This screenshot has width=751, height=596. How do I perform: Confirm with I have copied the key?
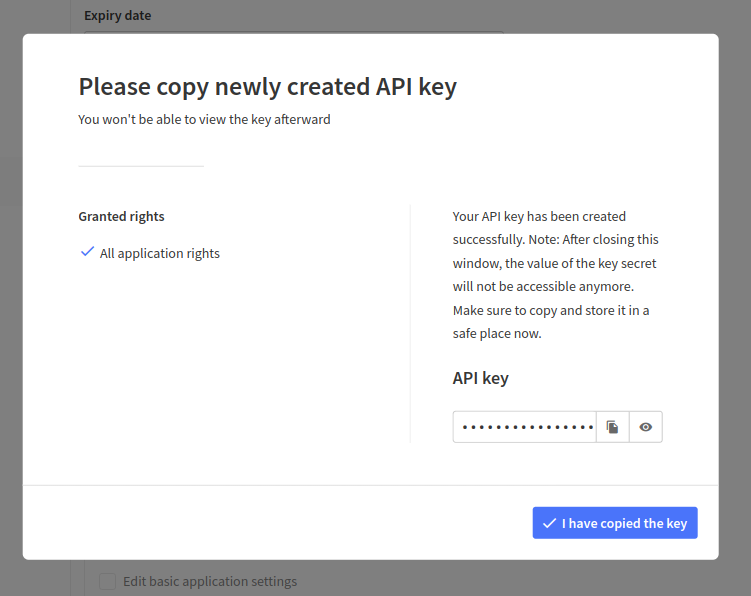pos(615,523)
